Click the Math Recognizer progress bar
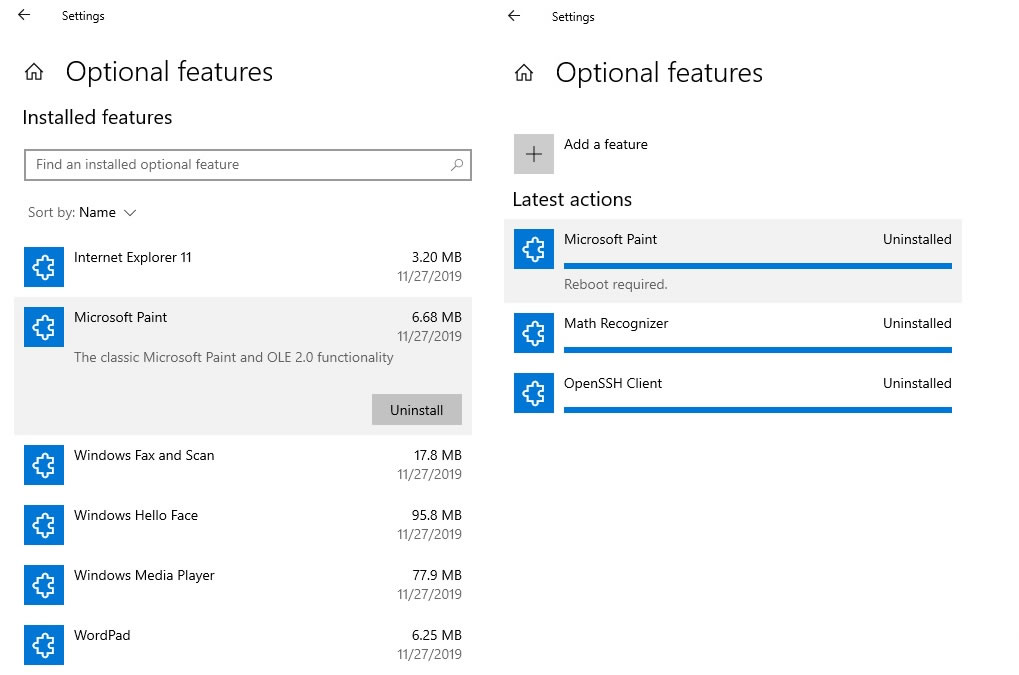 [x=758, y=350]
